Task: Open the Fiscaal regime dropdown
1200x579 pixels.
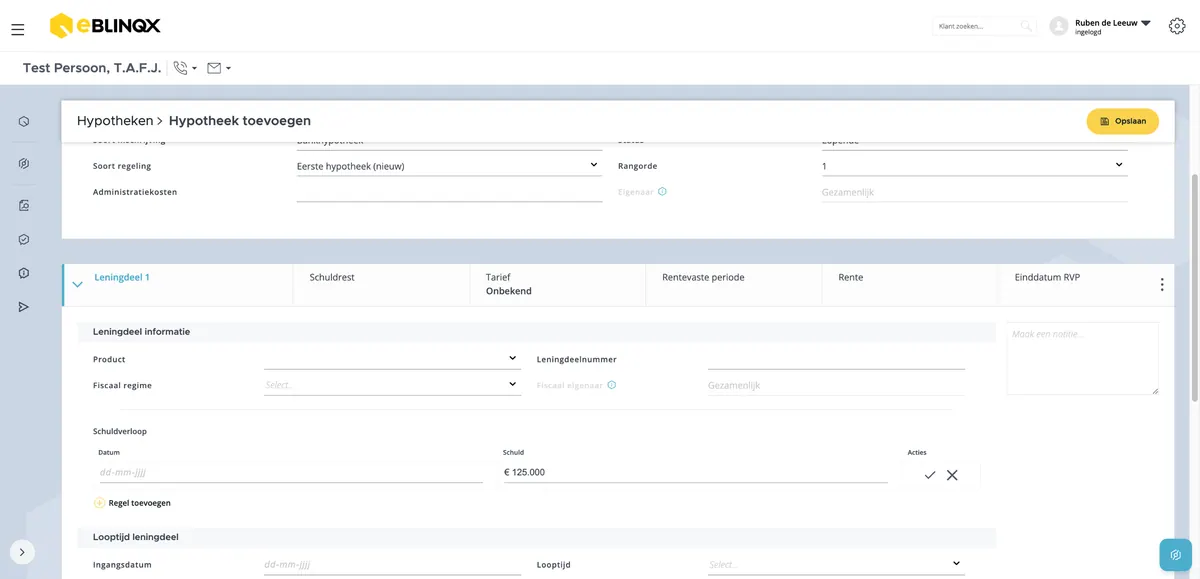Action: tap(392, 384)
